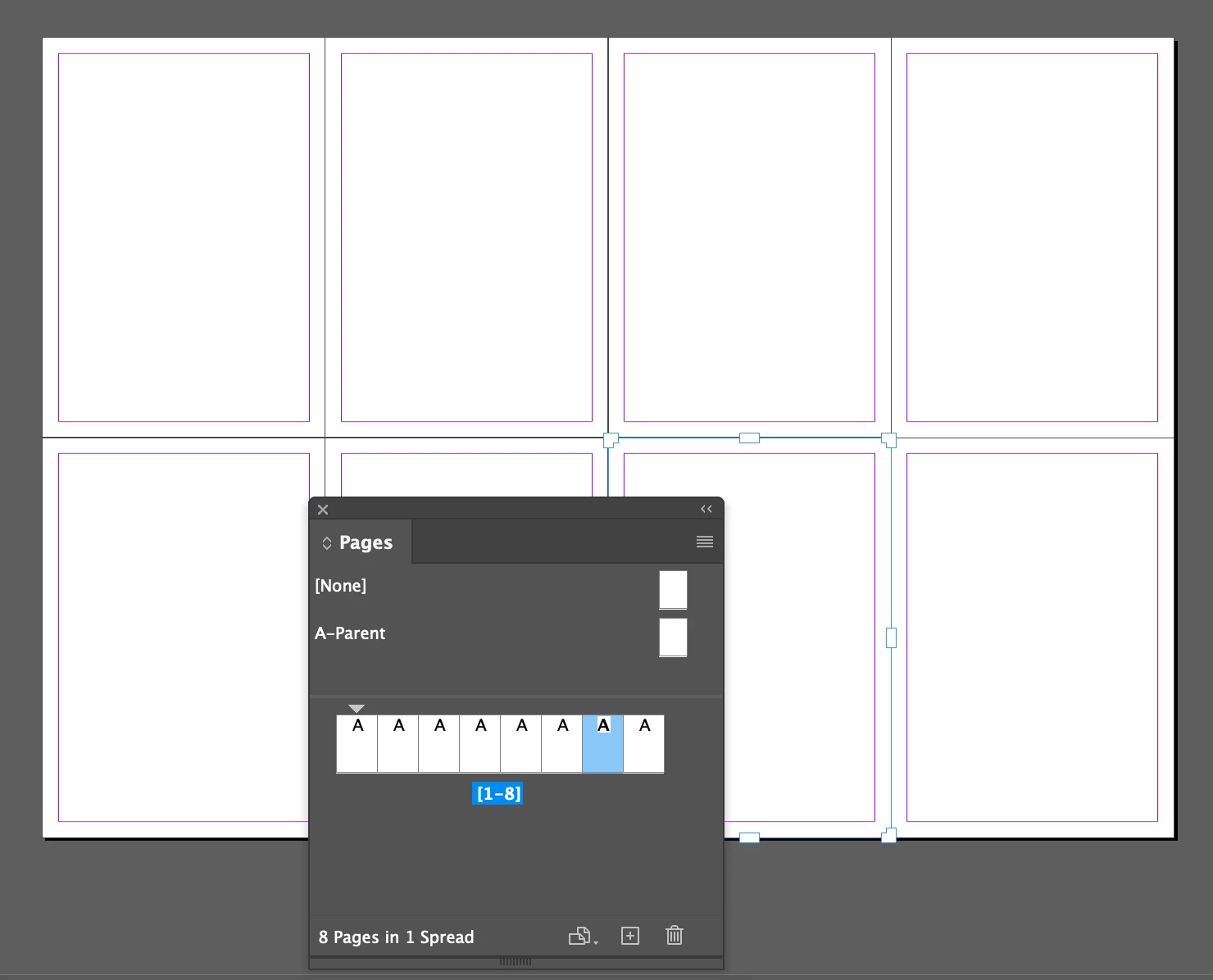Cycle panel view via arrows beside Pages

click(326, 543)
